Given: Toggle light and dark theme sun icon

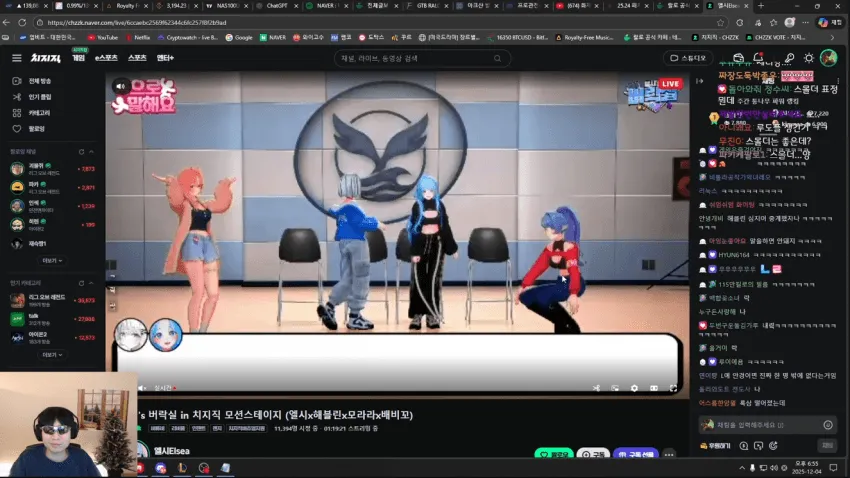Looking at the screenshot, I should 809,58.
